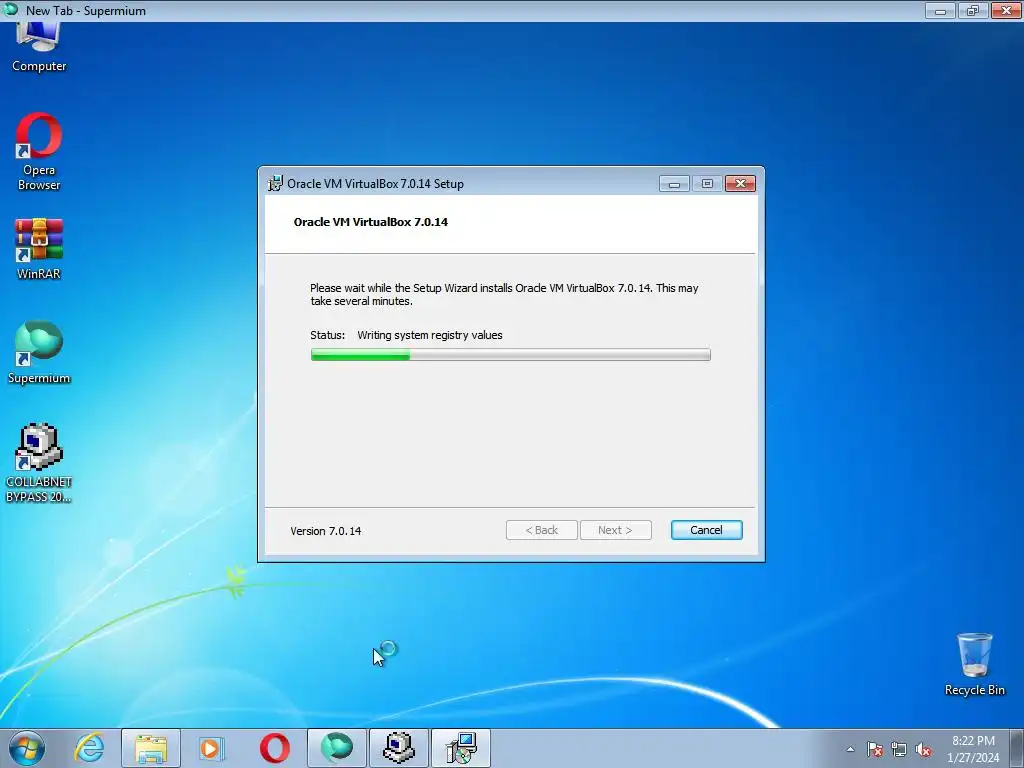Viewport: 1024px width, 768px height.
Task: Close the VirtualBox Setup window
Action: coord(741,184)
